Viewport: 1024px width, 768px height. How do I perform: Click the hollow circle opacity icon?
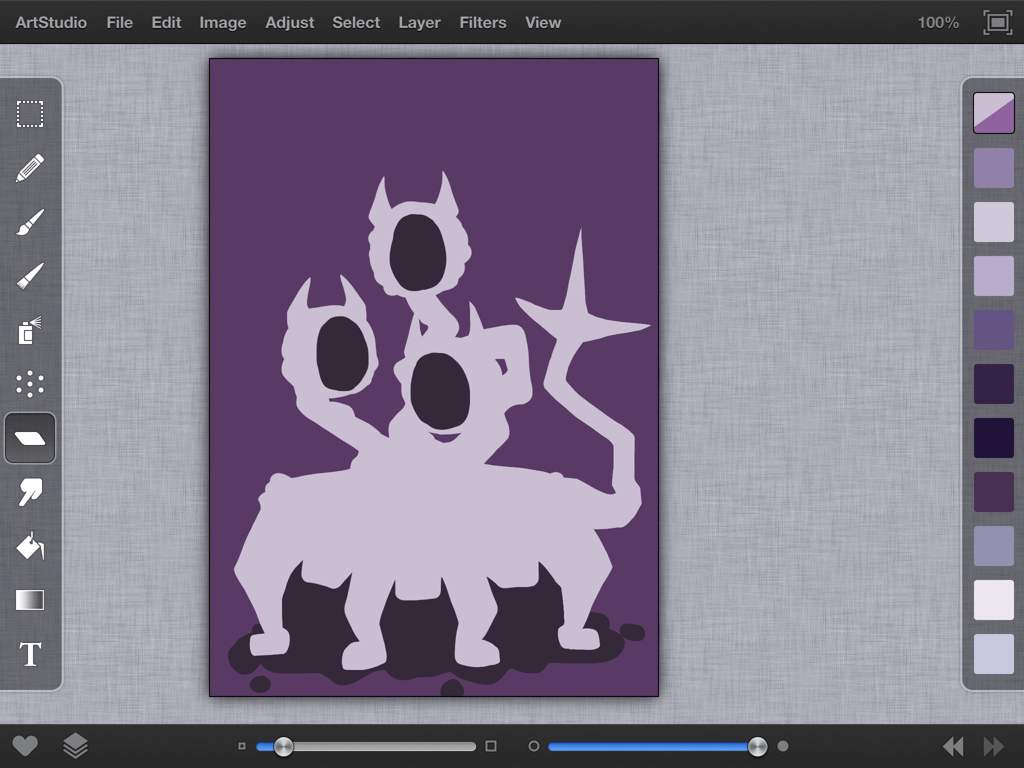(x=534, y=746)
